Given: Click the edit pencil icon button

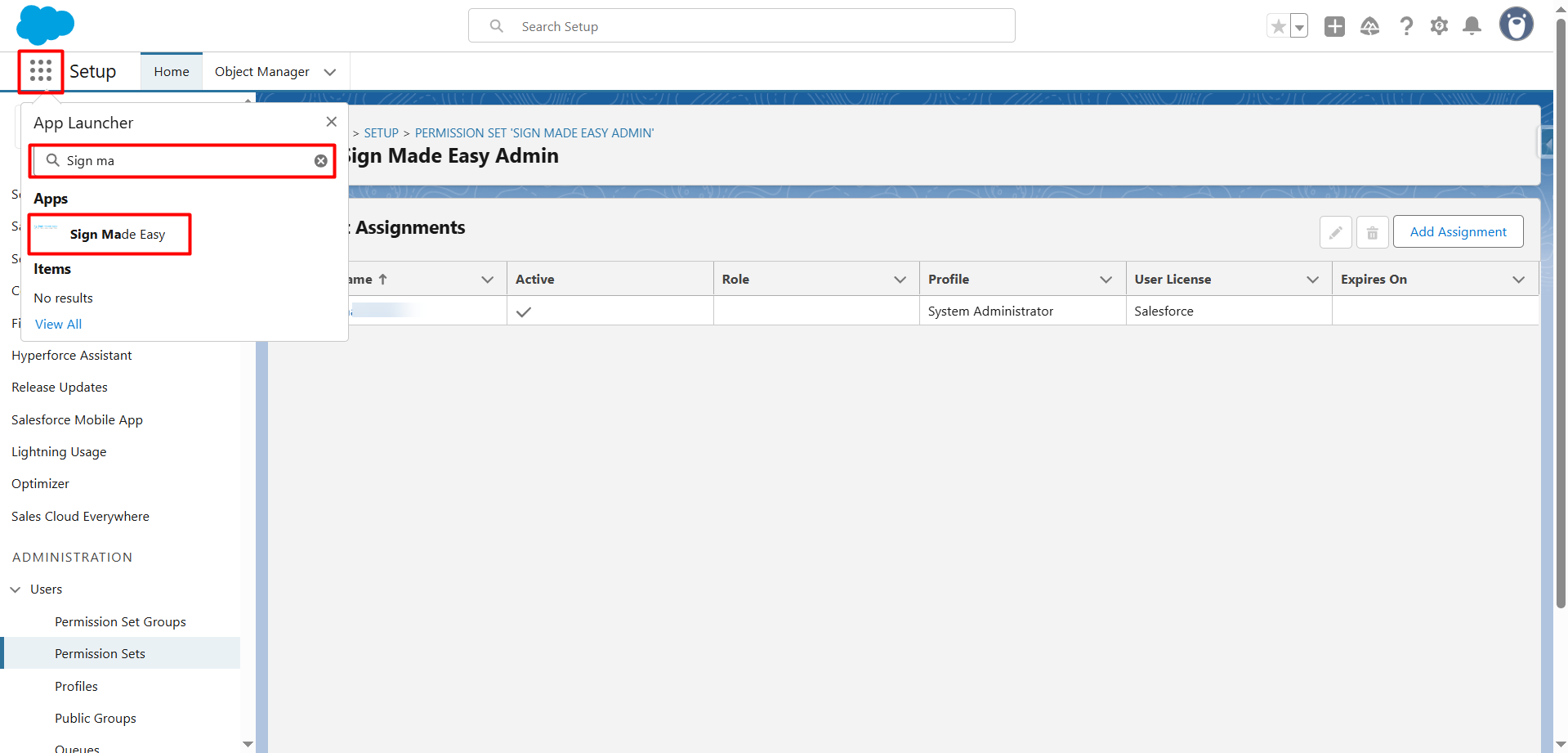Looking at the screenshot, I should click(x=1335, y=233).
